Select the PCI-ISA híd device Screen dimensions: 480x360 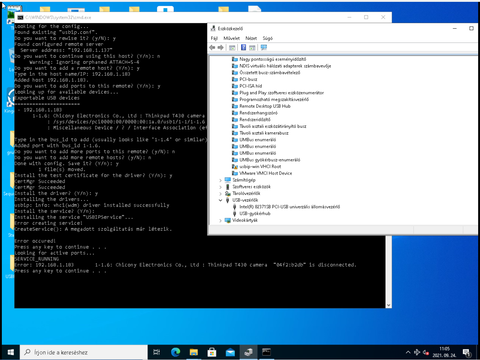(x=250, y=86)
